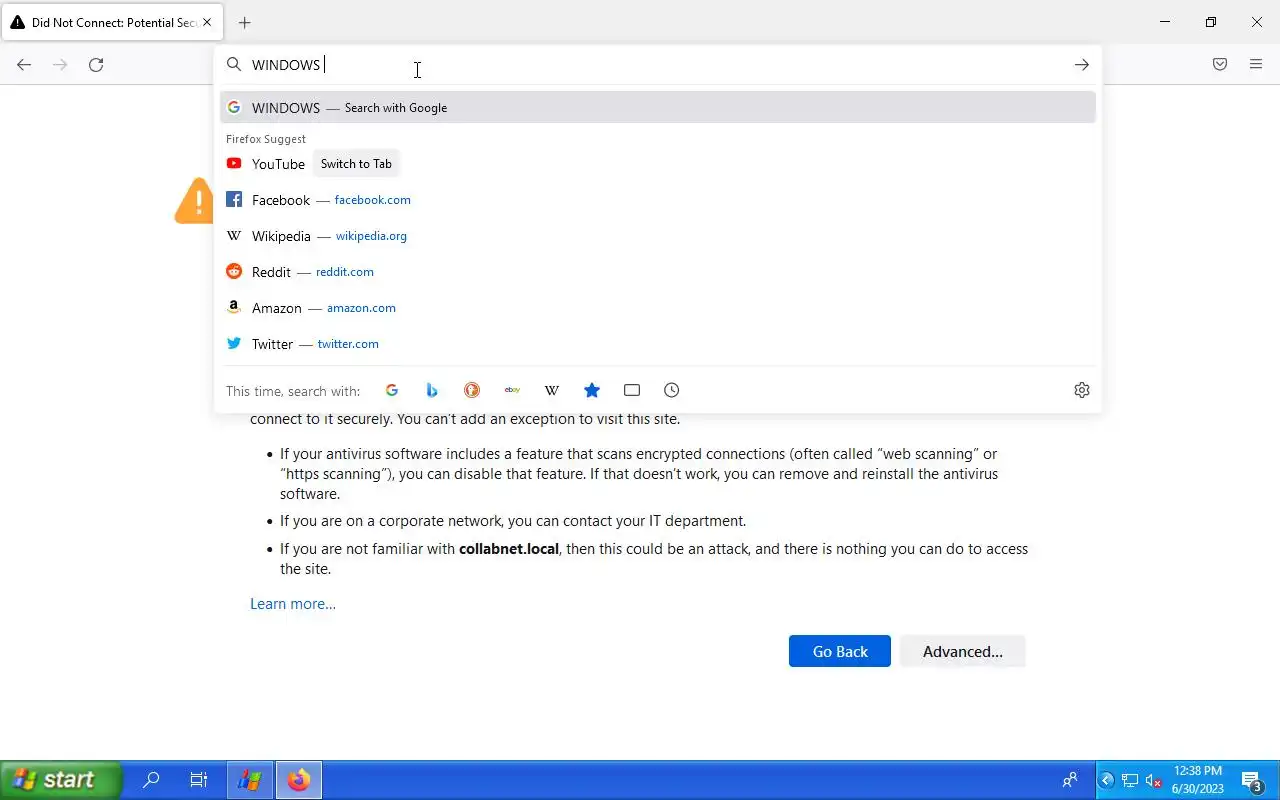1280x800 pixels.
Task: Search this time with DuckDuckGo icon
Action: click(x=472, y=390)
